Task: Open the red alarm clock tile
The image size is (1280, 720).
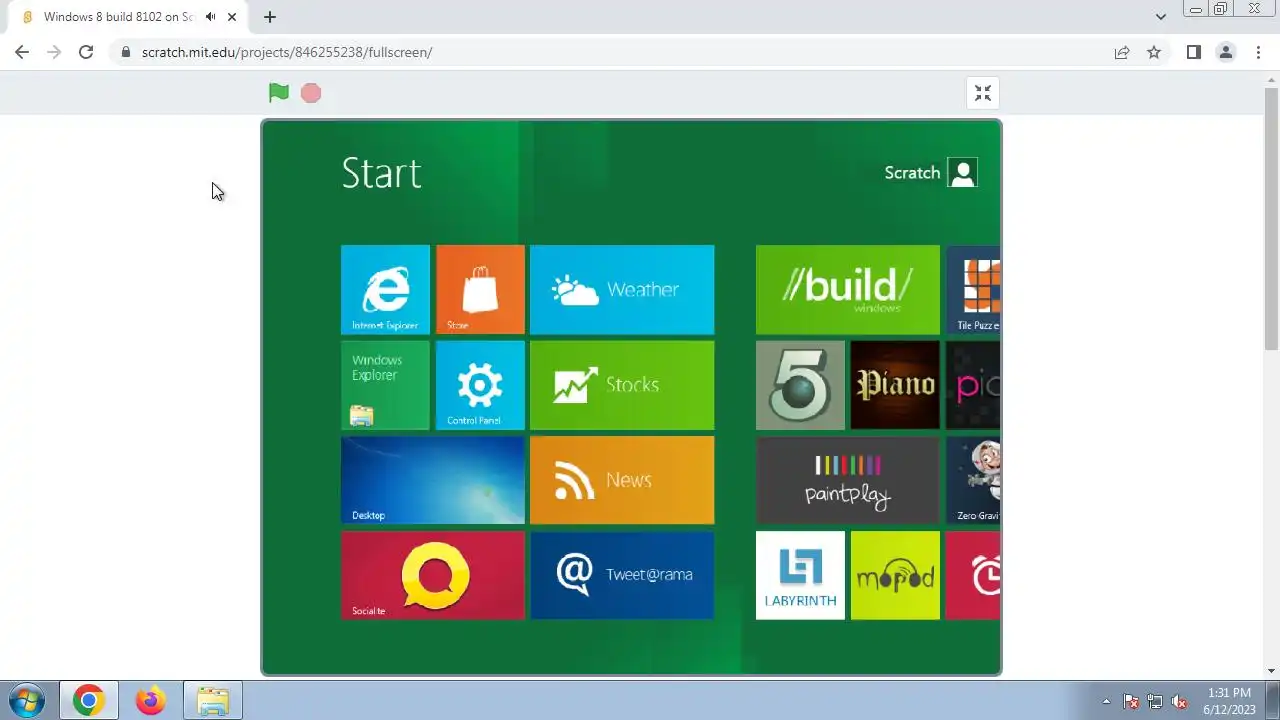Action: (973, 575)
